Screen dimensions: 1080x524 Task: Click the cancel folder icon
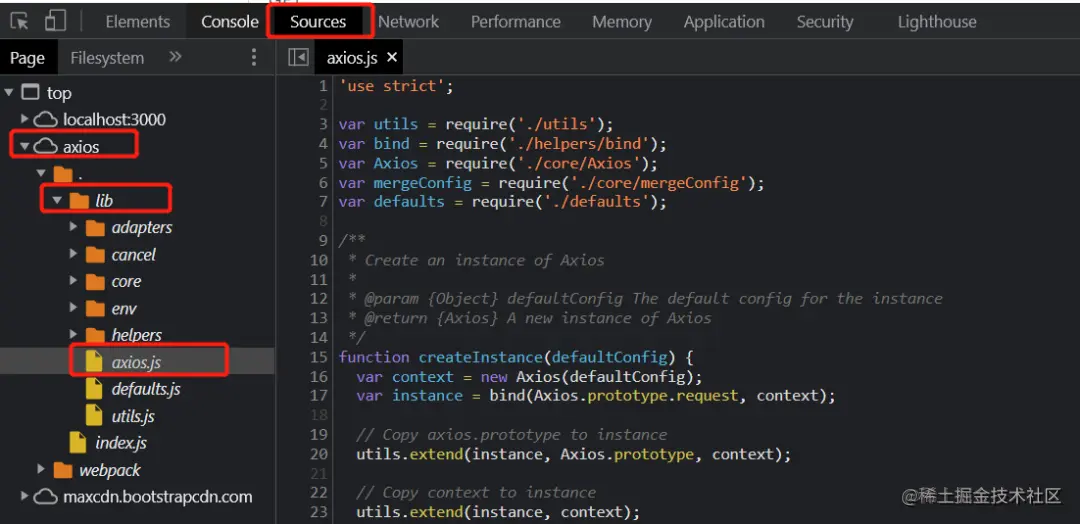(95, 255)
